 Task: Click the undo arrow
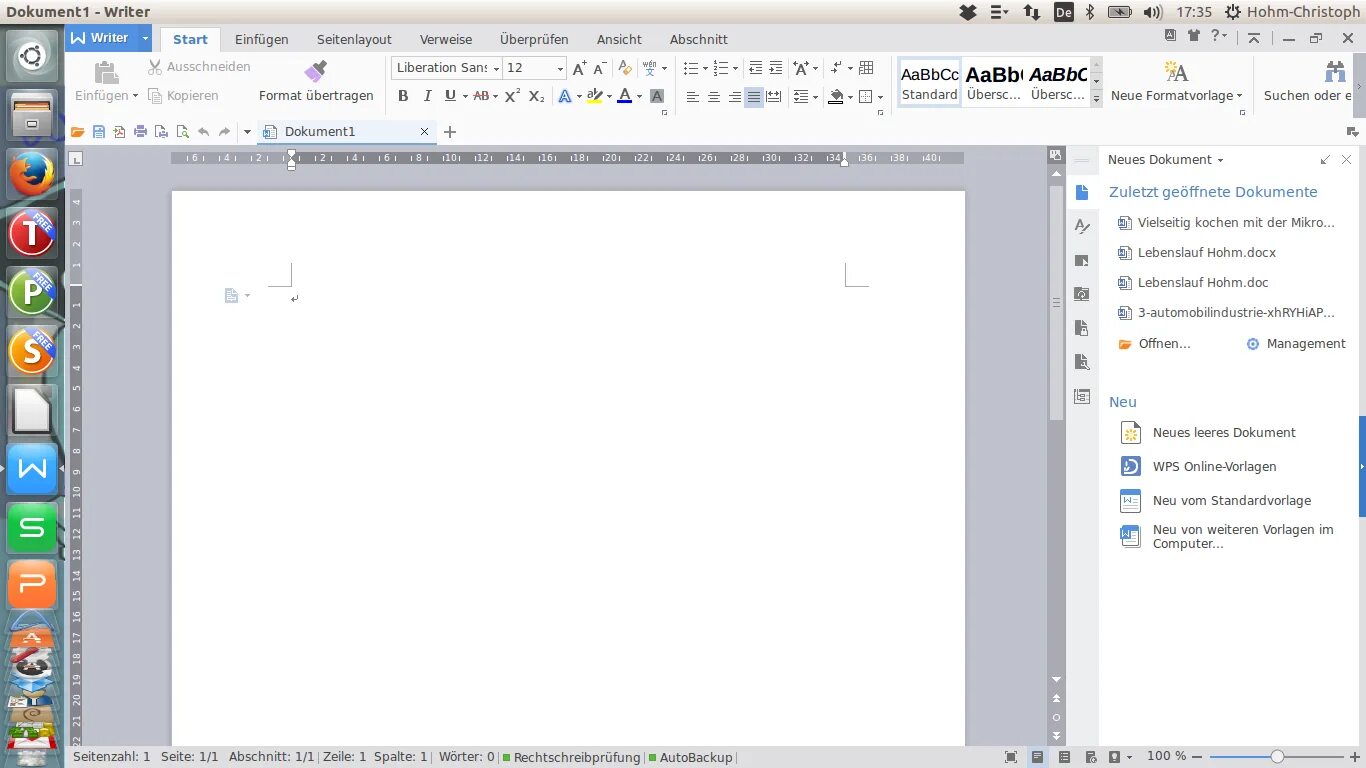[203, 132]
